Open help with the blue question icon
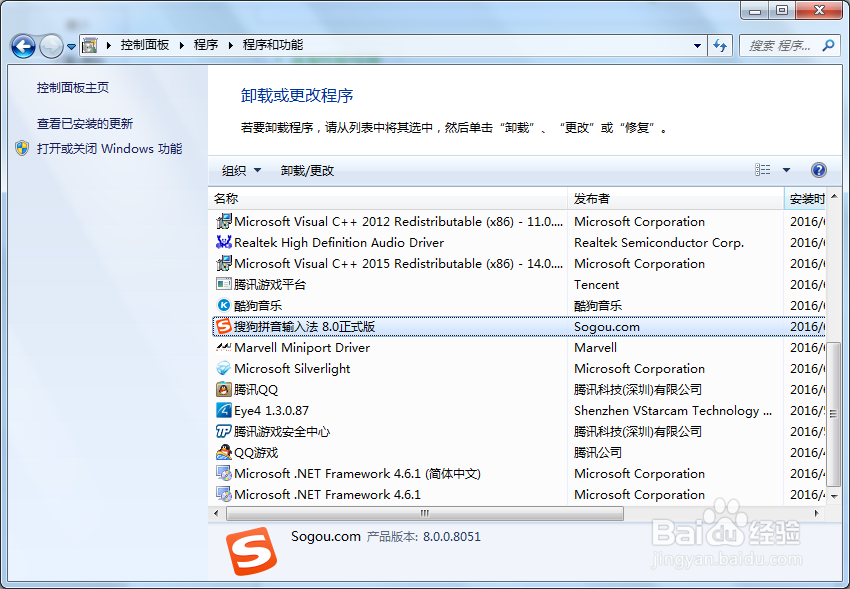Image resolution: width=850 pixels, height=589 pixels. click(x=819, y=170)
